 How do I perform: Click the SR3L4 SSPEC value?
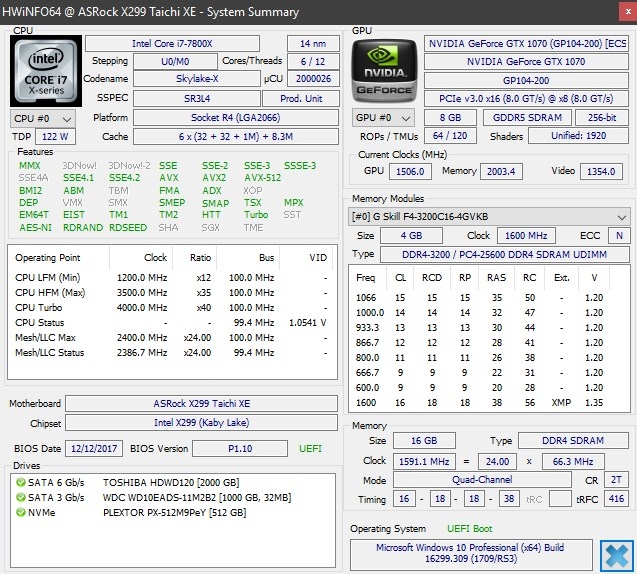197,98
